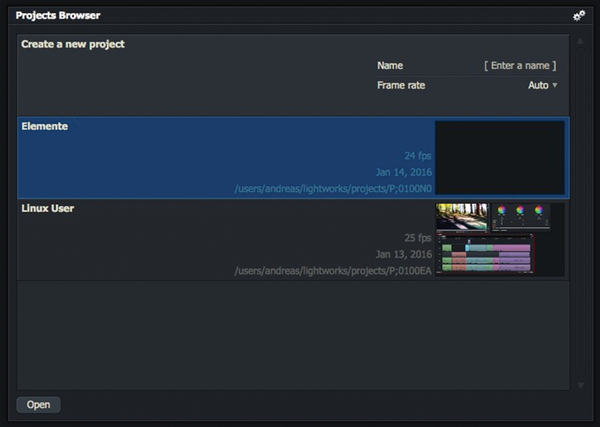Click the project path ending in P;0100EA
This screenshot has height=427, width=600.
click(333, 271)
